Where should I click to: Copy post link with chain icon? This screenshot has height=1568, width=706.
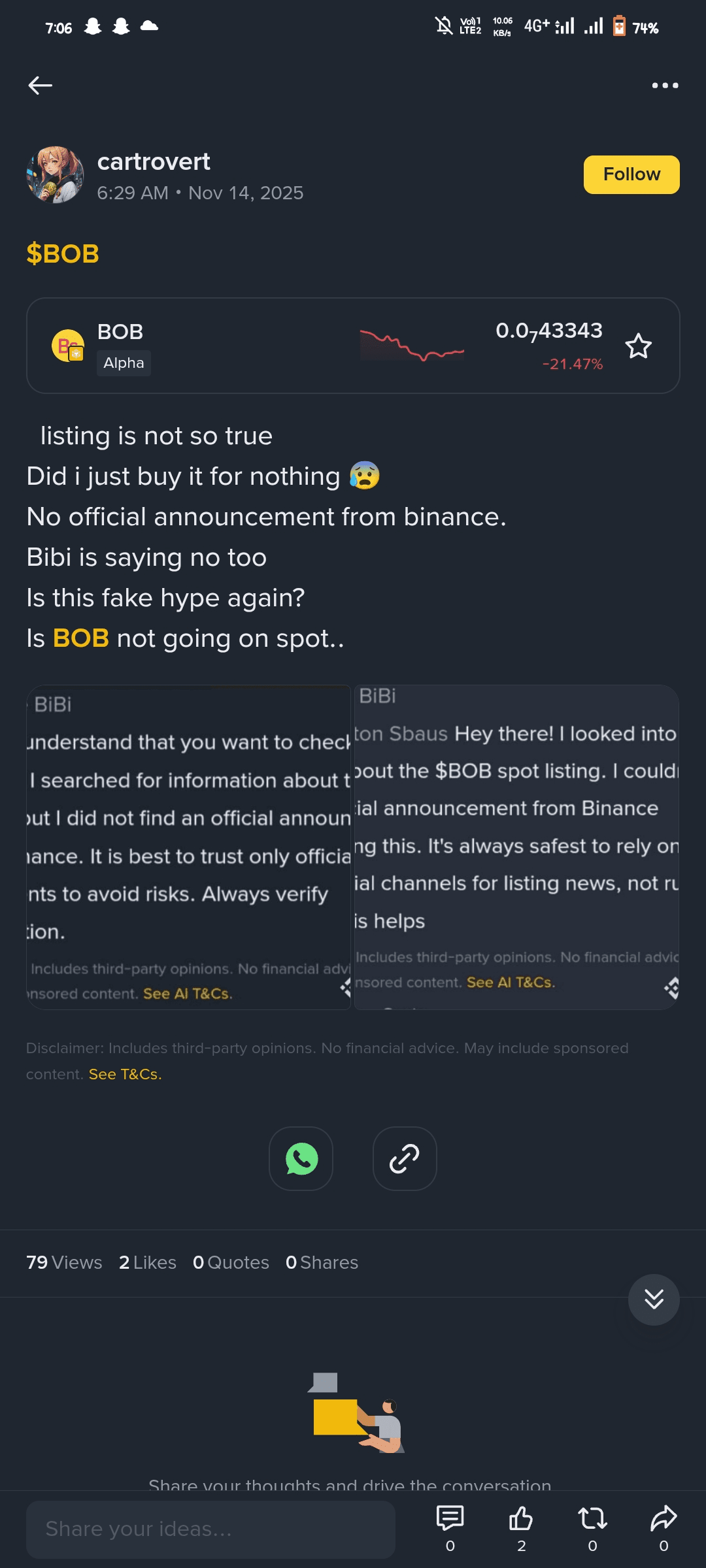click(x=405, y=1159)
